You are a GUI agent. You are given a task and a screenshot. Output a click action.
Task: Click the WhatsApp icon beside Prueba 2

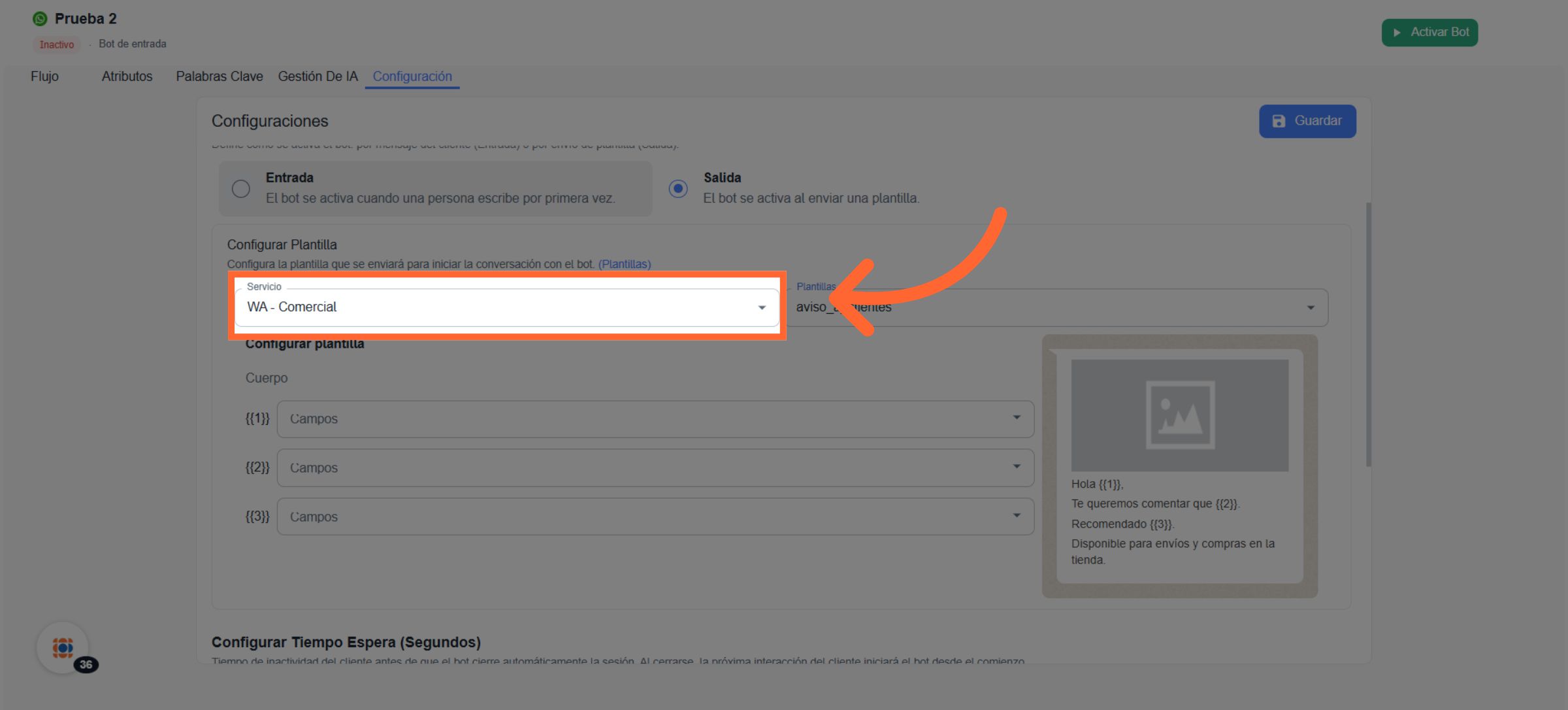click(x=40, y=19)
